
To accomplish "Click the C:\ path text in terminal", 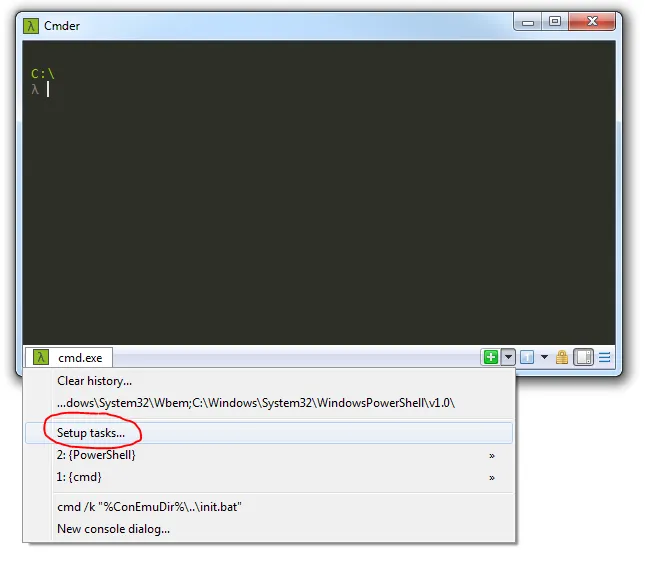I will (42, 74).
